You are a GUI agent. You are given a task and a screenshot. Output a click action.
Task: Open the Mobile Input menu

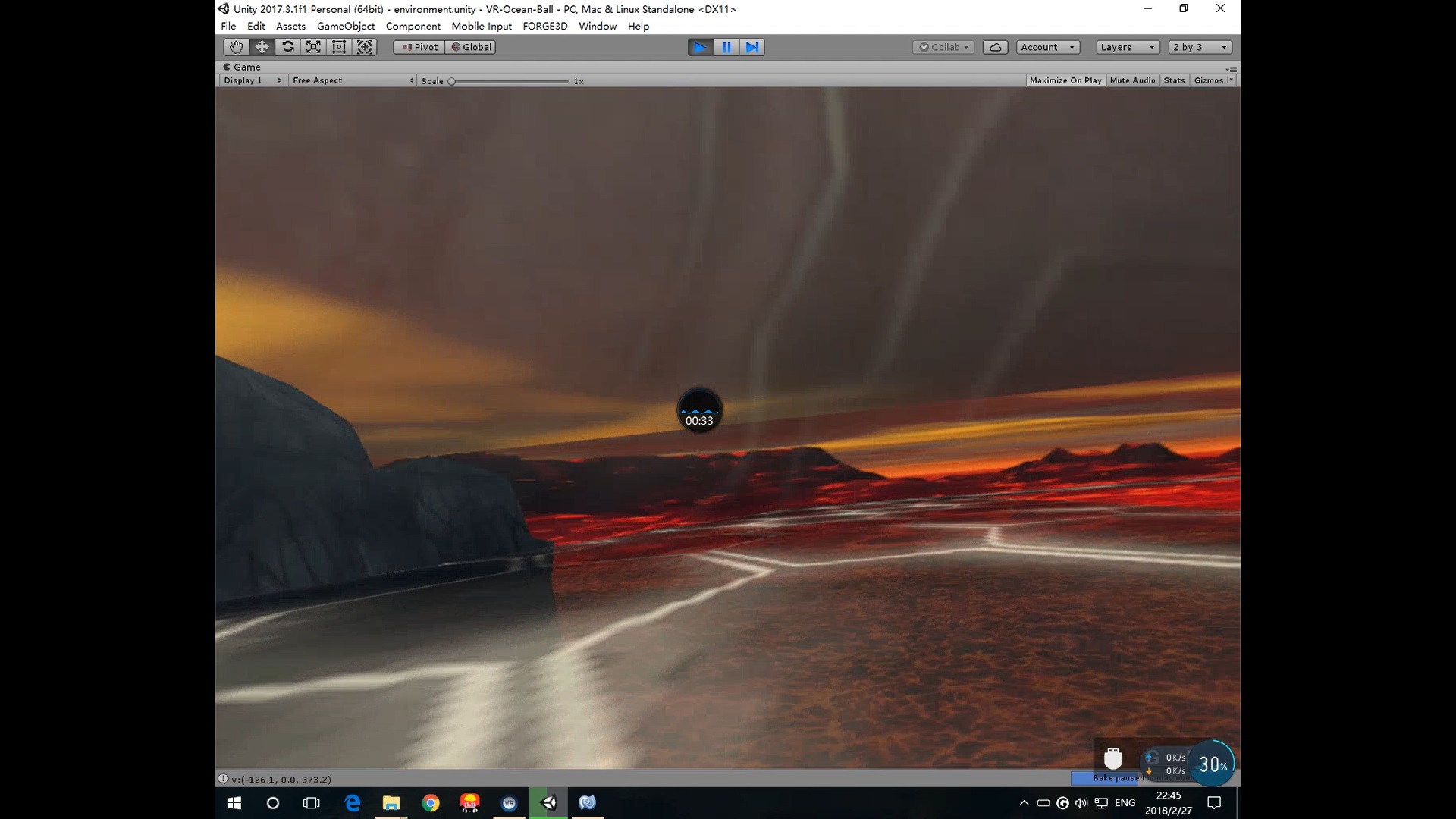[x=482, y=26]
